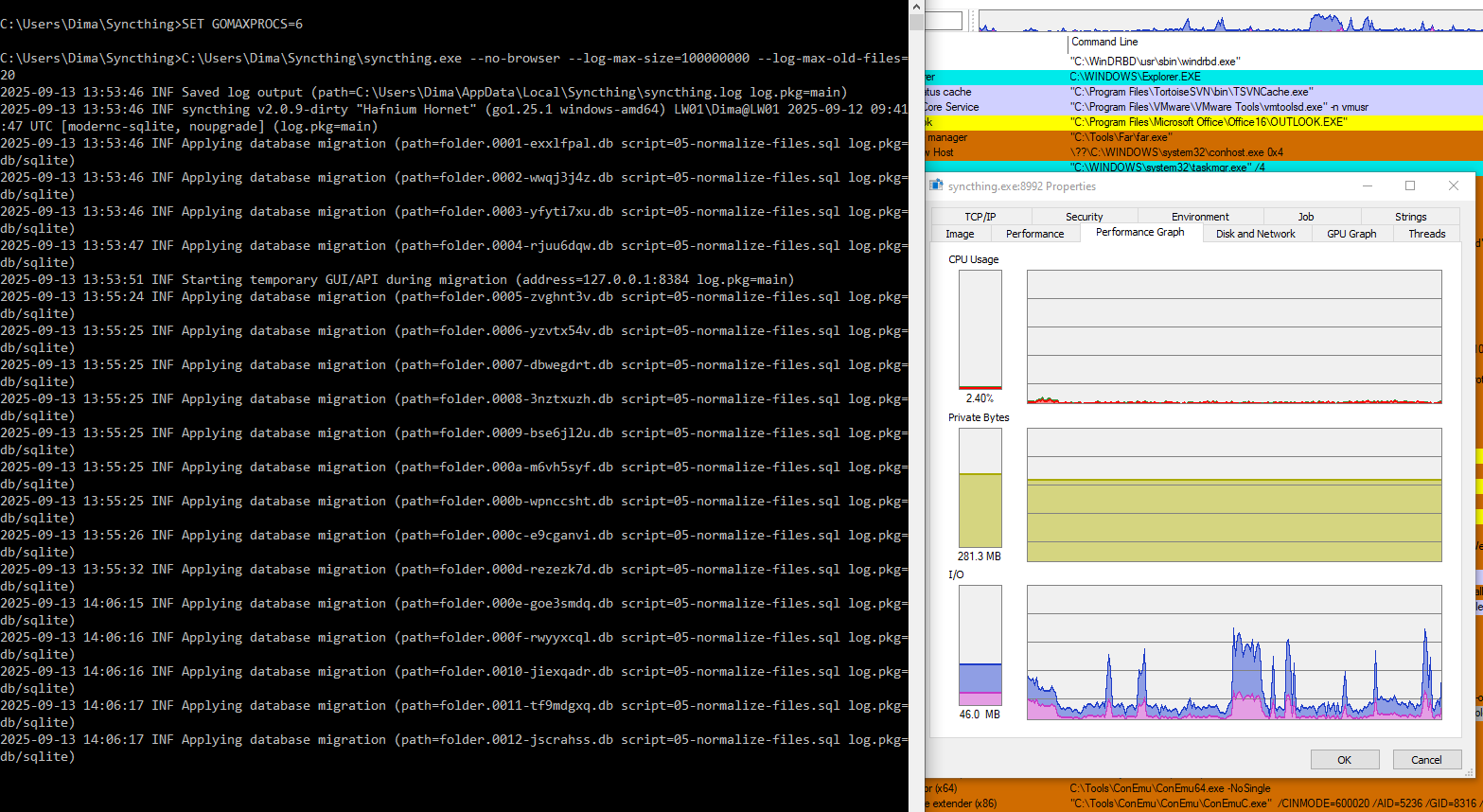Show the Strings tab
The height and width of the screenshot is (812, 1483).
[1410, 217]
